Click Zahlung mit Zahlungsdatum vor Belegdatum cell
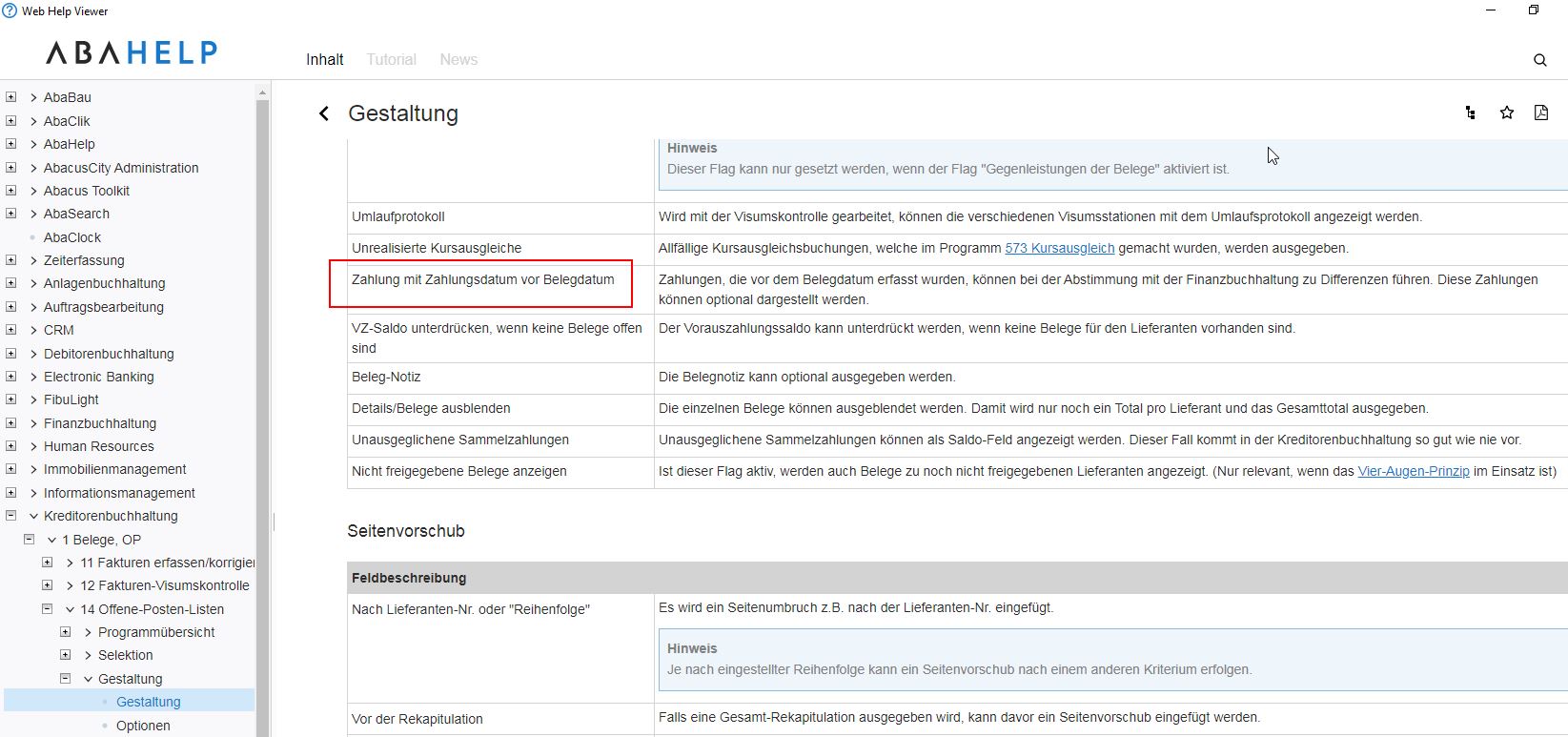 [500, 289]
